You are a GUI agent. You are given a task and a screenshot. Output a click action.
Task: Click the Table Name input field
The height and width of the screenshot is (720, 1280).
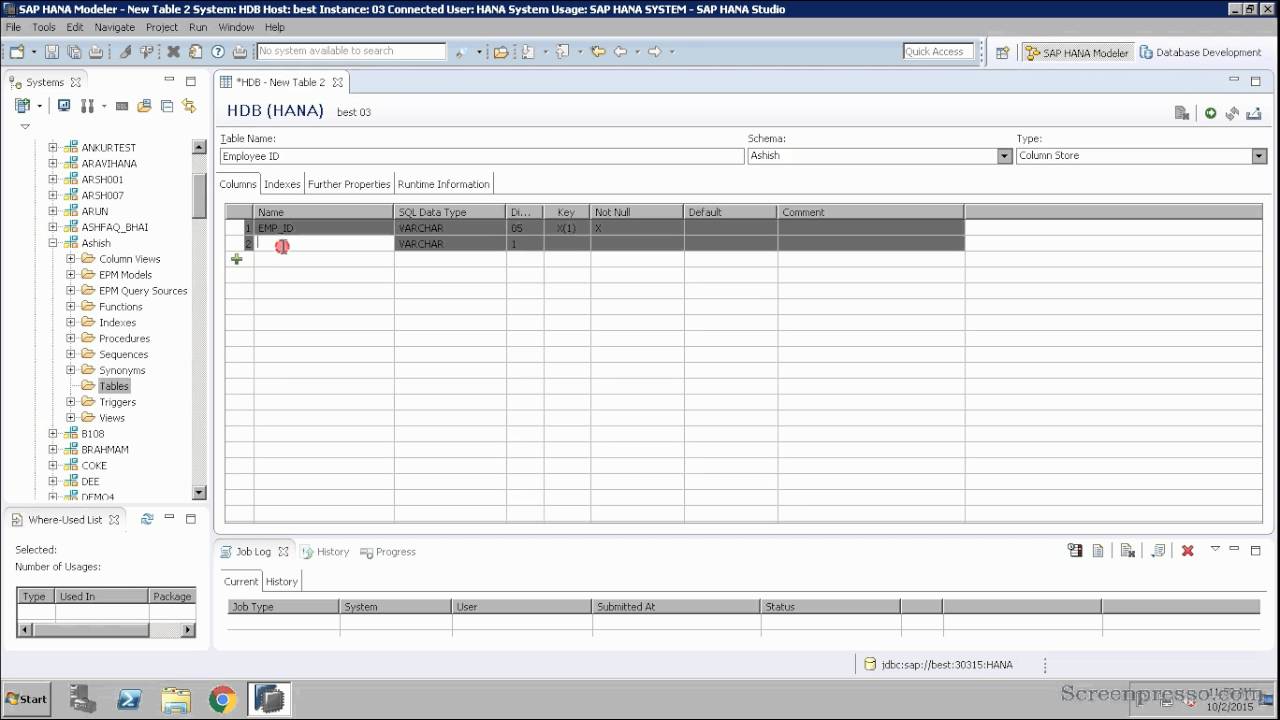click(x=481, y=156)
